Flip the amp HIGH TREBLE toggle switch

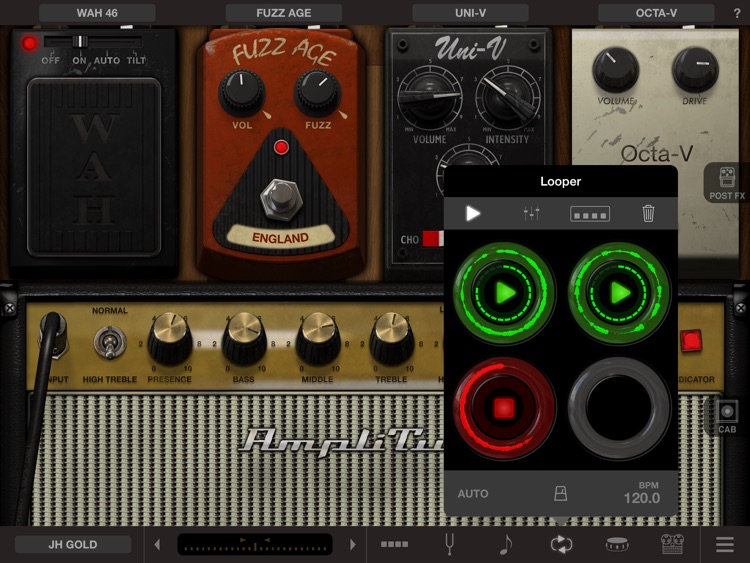[110, 342]
